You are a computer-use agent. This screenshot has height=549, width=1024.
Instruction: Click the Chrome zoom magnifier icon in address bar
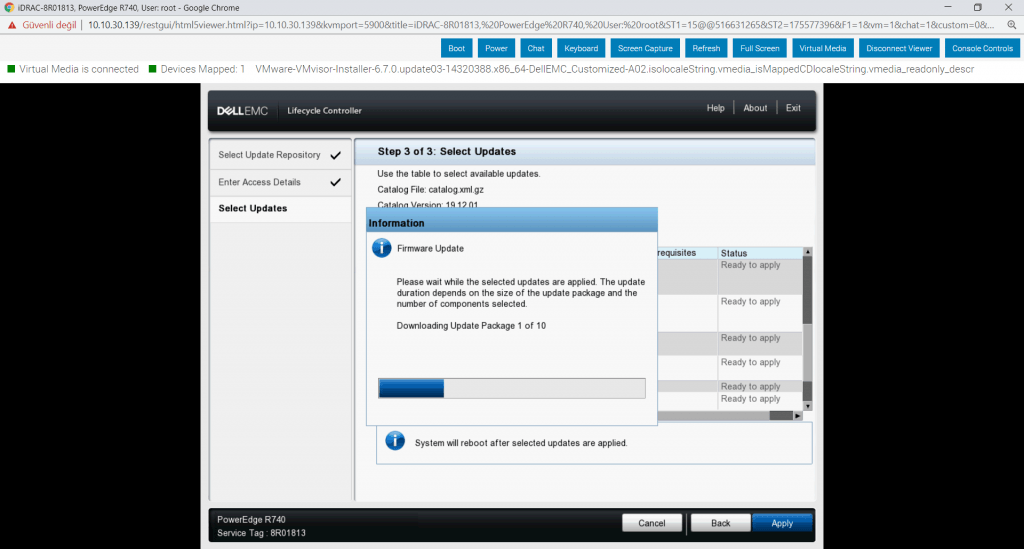pyautogui.click(x=1011, y=24)
